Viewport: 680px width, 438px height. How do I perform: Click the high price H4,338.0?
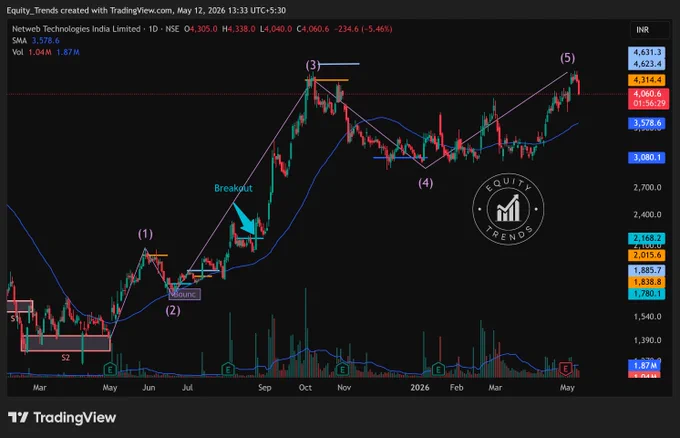(239, 29)
